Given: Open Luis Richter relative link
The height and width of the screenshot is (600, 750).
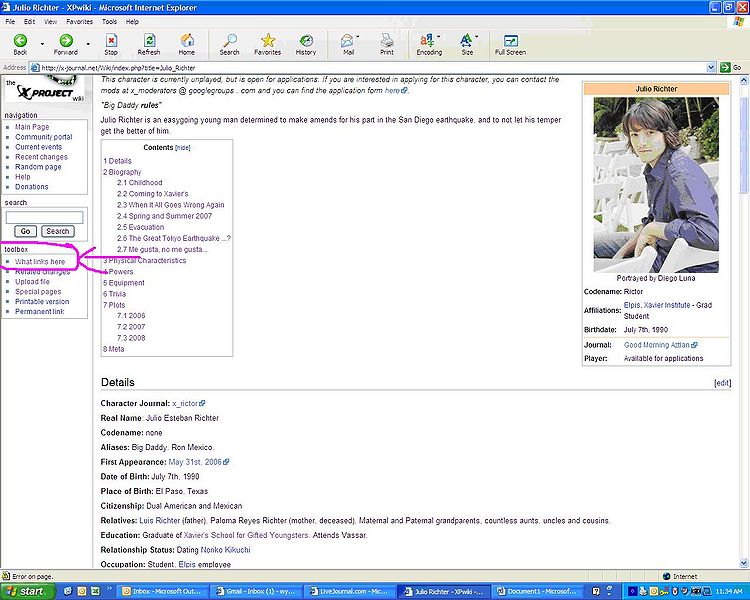Looking at the screenshot, I should [x=160, y=521].
